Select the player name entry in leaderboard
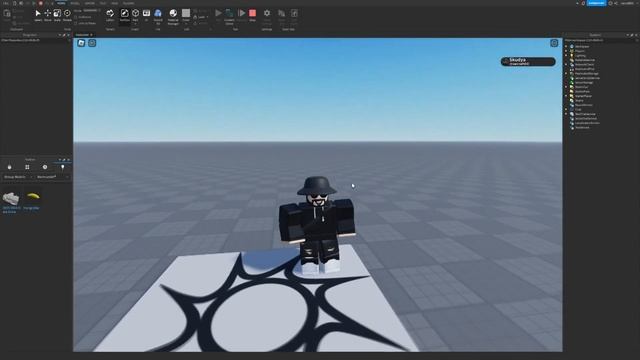Screen dimensions: 640x360 [528, 62]
